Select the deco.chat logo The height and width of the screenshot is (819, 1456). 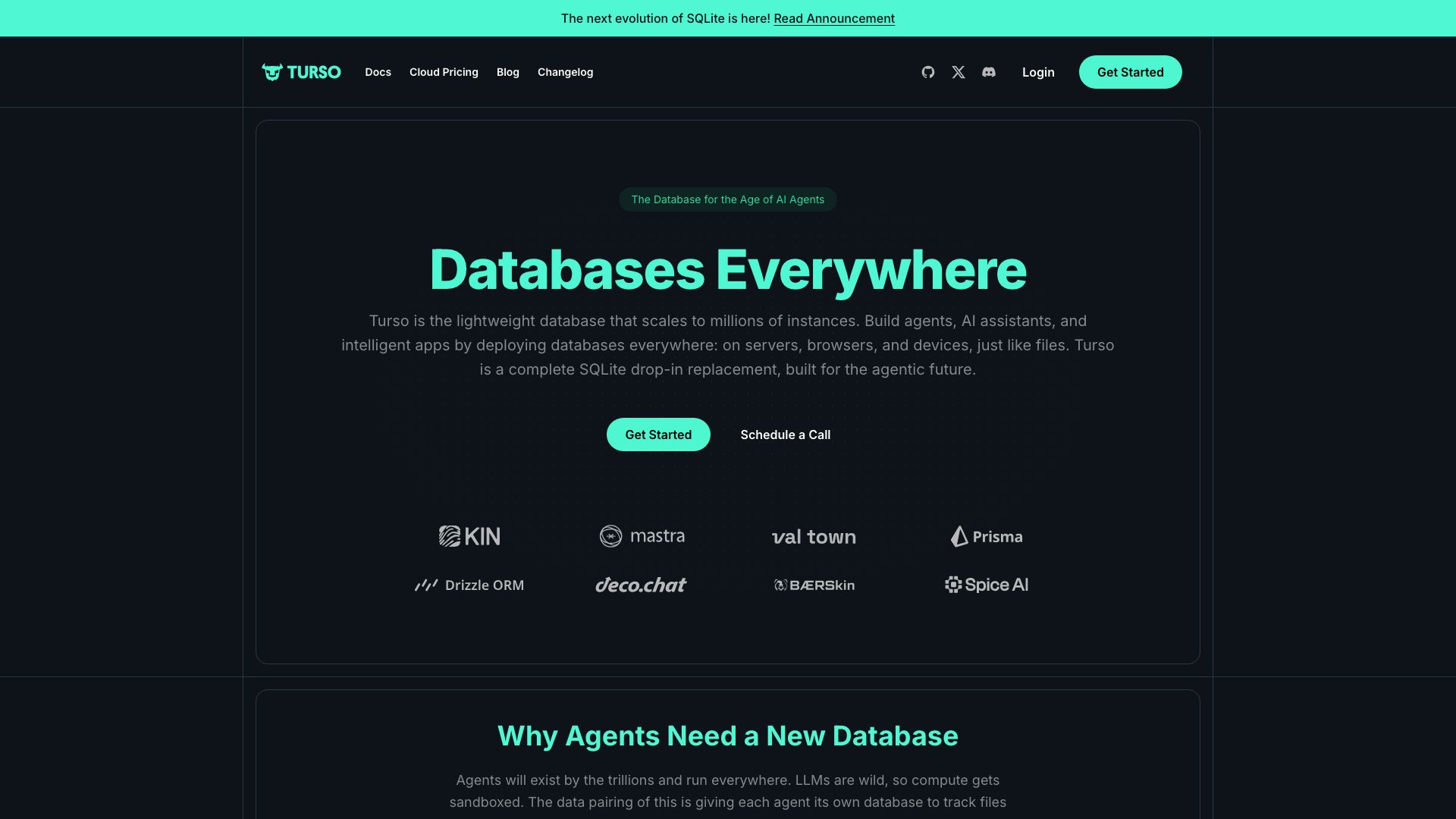pyautogui.click(x=642, y=585)
